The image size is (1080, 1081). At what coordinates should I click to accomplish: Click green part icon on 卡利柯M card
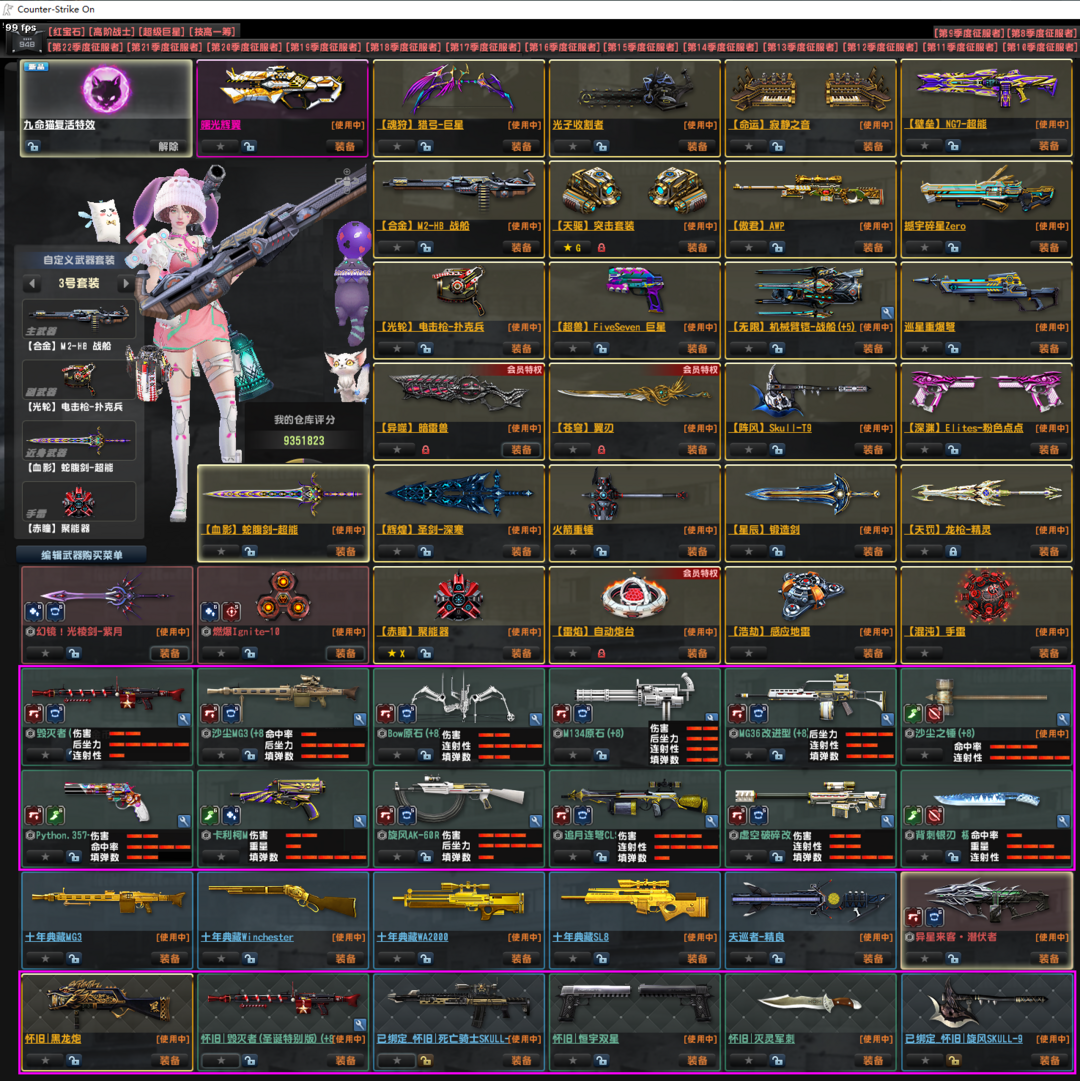210,816
